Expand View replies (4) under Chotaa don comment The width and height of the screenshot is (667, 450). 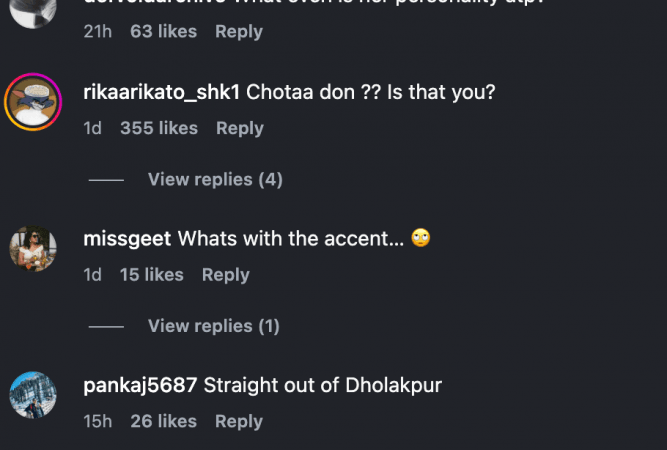(215, 180)
